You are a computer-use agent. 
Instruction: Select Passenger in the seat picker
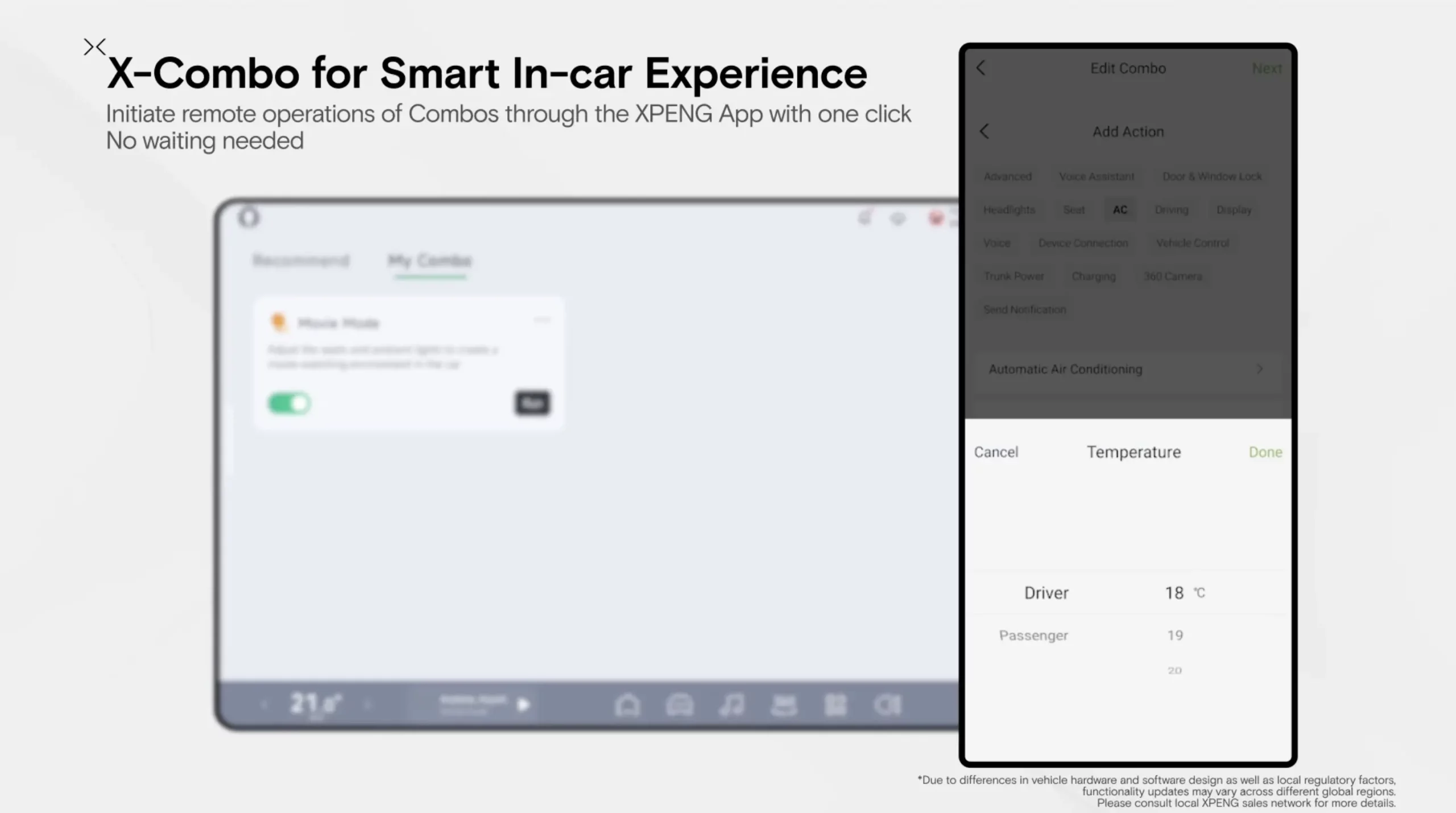pos(1033,635)
